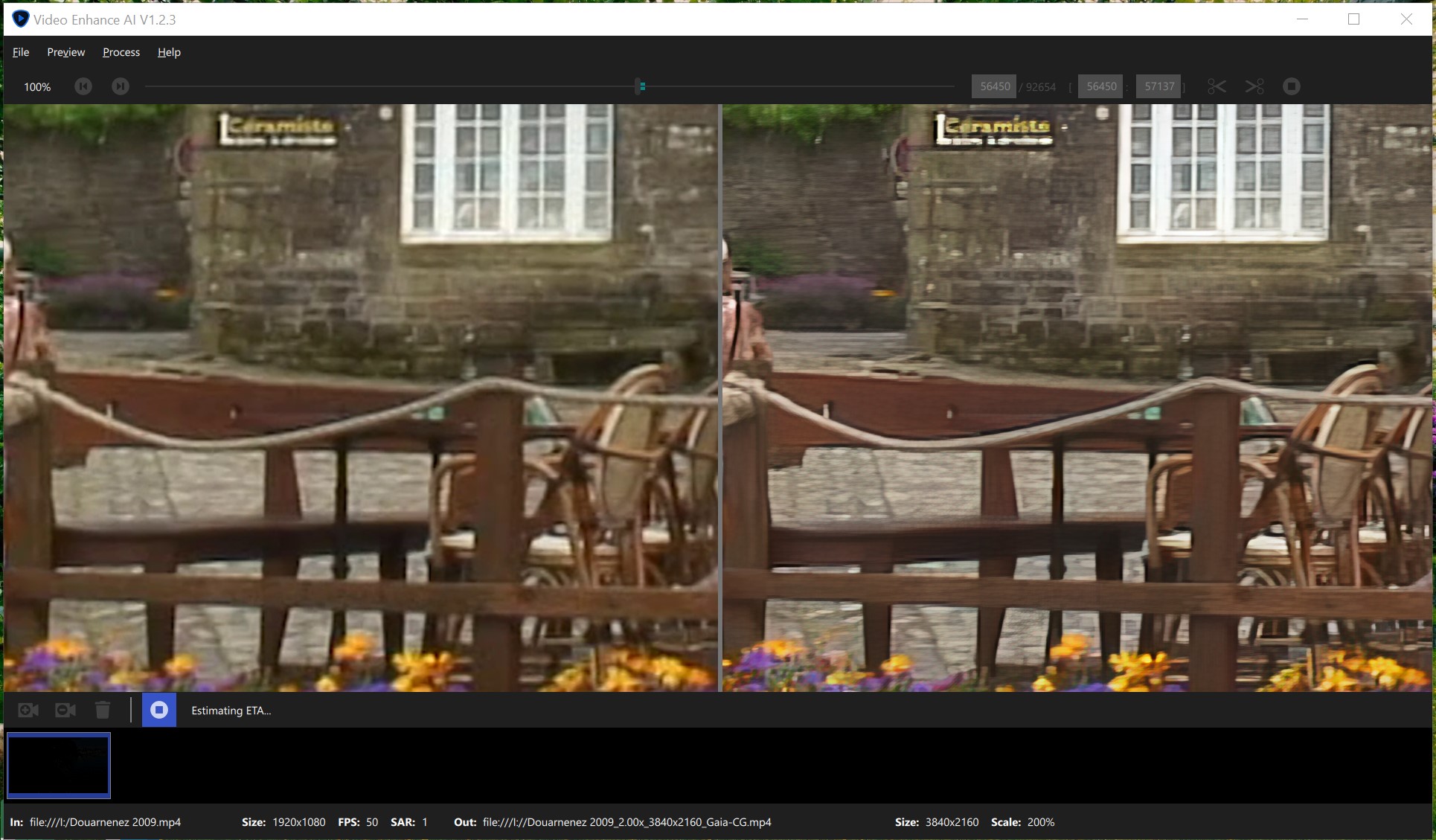Open the File menu
1436x840 pixels.
[21, 52]
